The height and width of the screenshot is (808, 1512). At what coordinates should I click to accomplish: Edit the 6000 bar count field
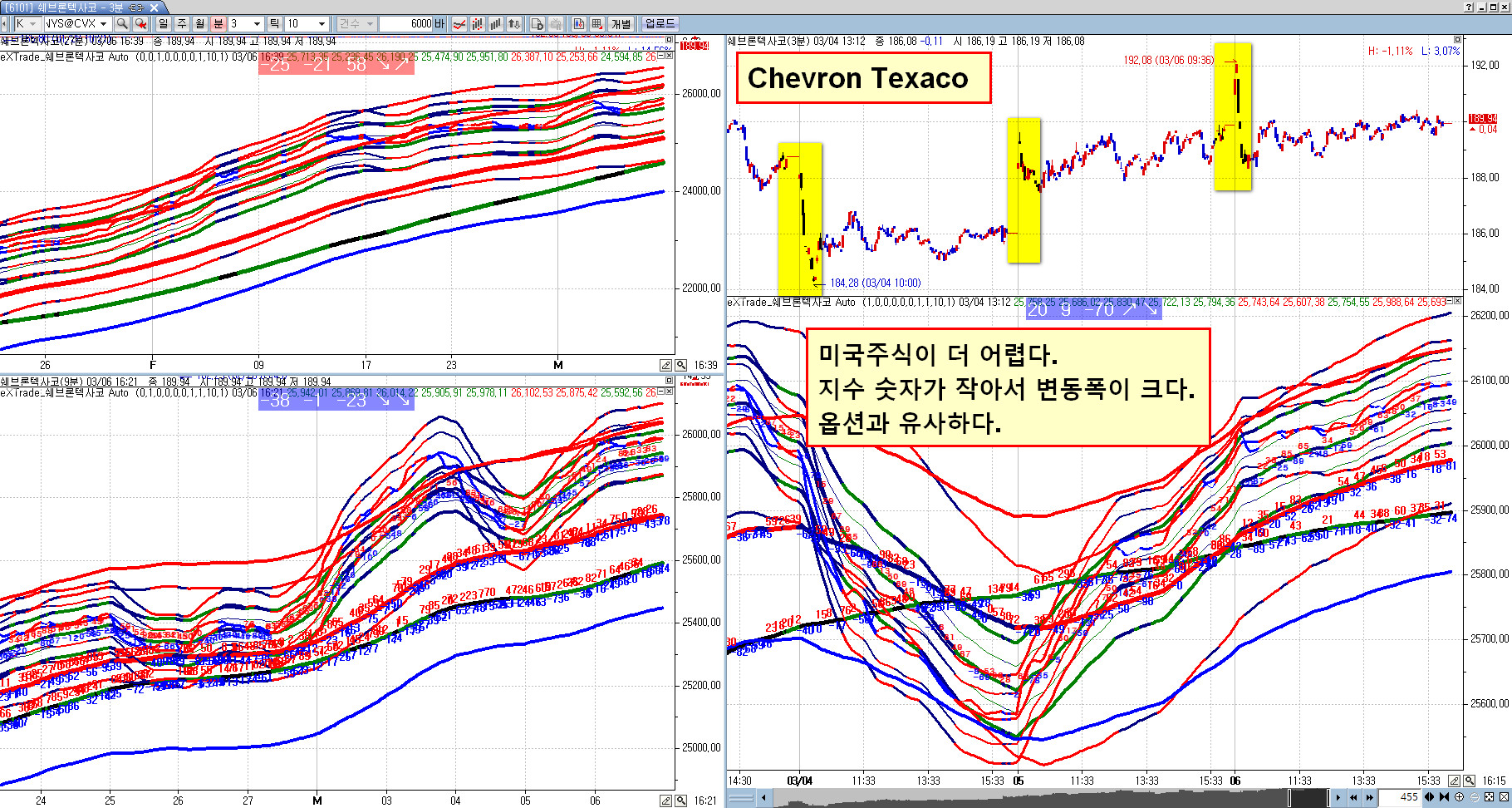(x=406, y=23)
